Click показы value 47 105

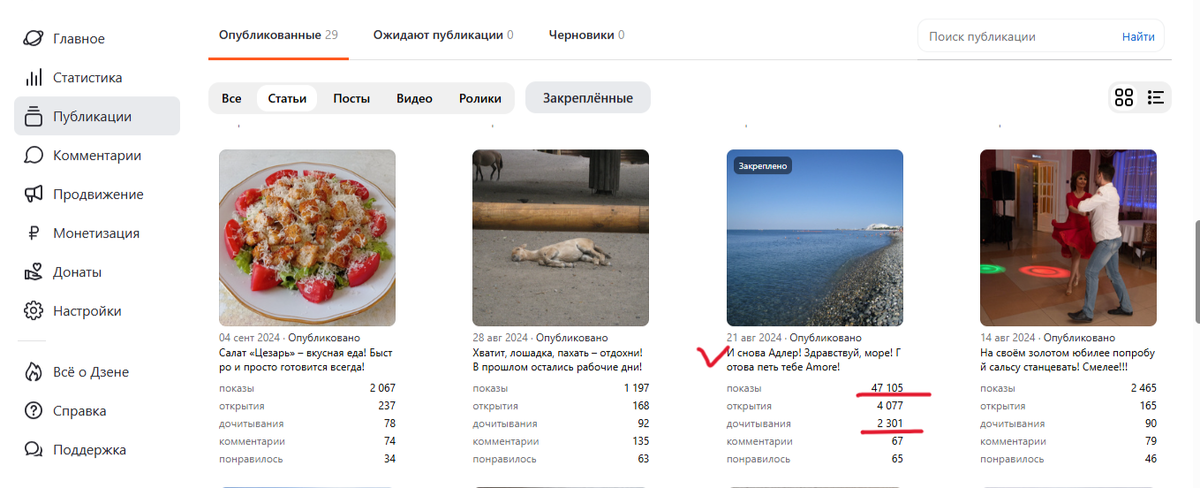click(886, 388)
